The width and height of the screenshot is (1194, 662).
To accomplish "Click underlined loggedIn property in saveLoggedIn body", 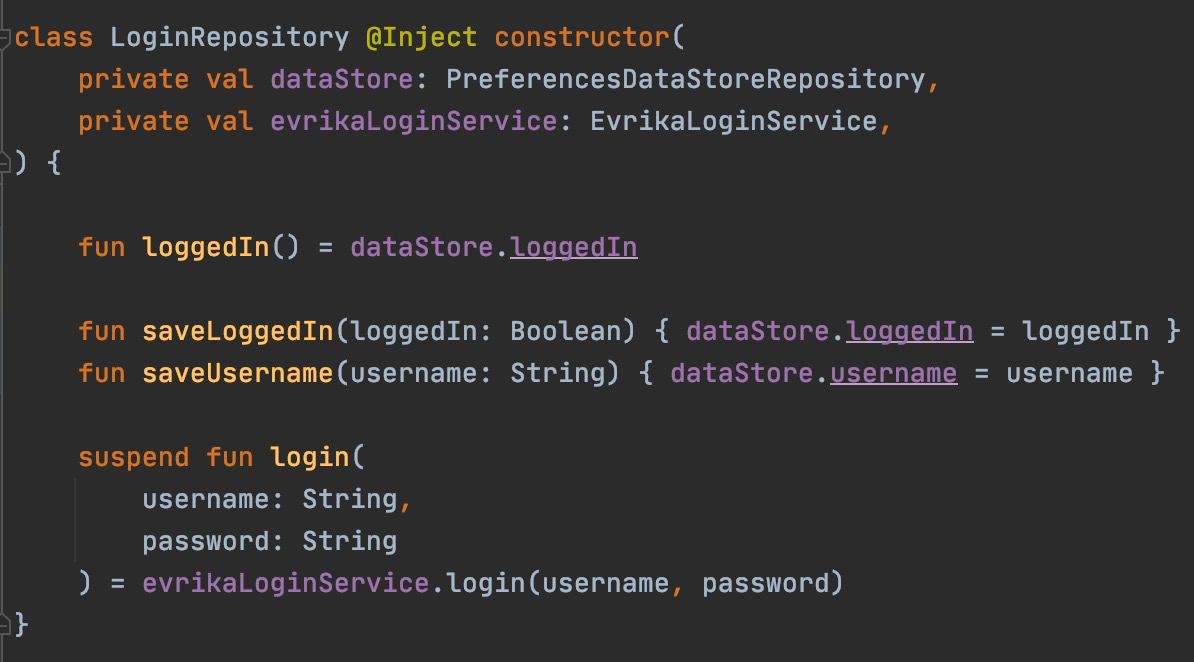I will click(x=909, y=331).
